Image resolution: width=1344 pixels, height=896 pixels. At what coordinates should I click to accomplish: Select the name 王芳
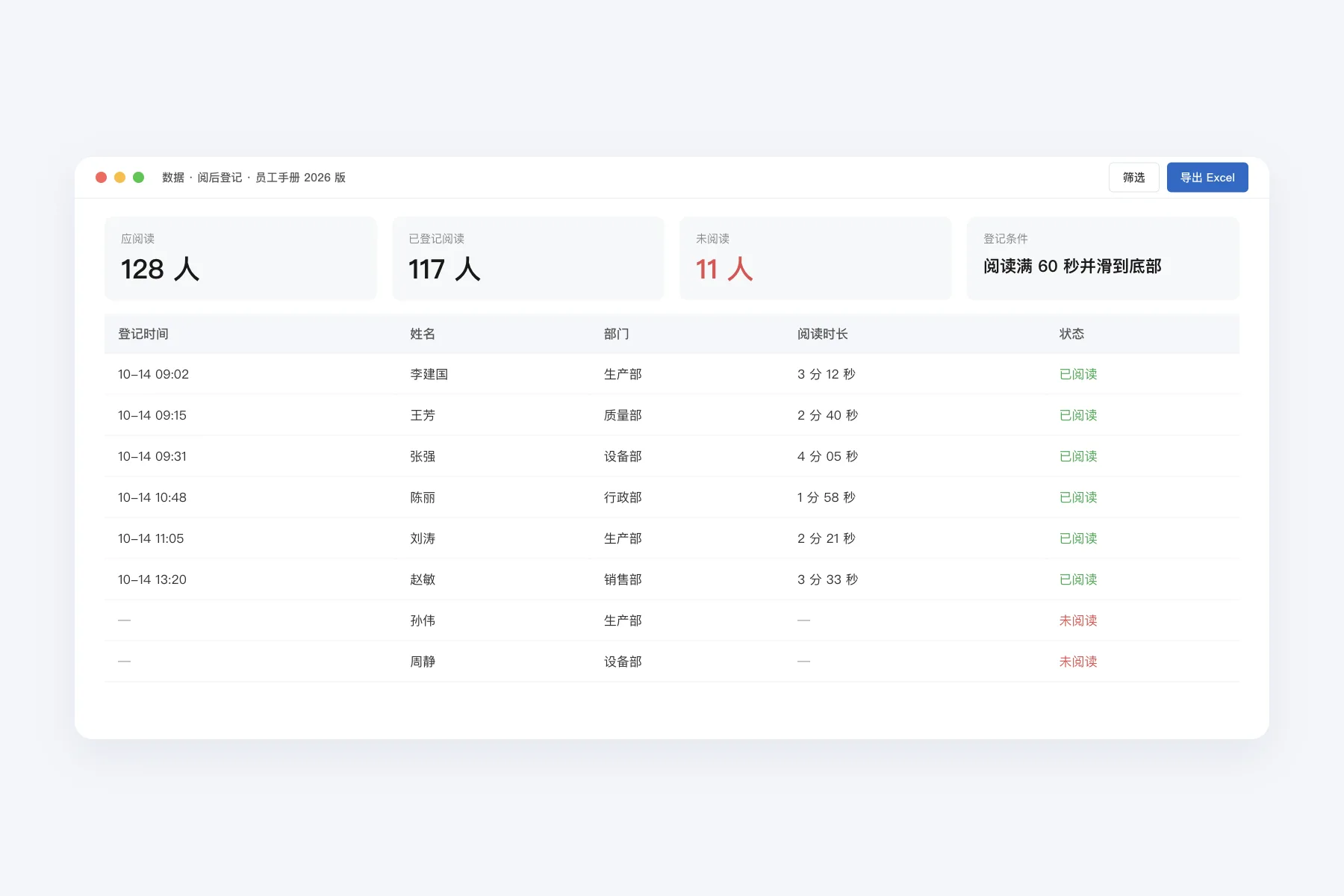click(423, 415)
